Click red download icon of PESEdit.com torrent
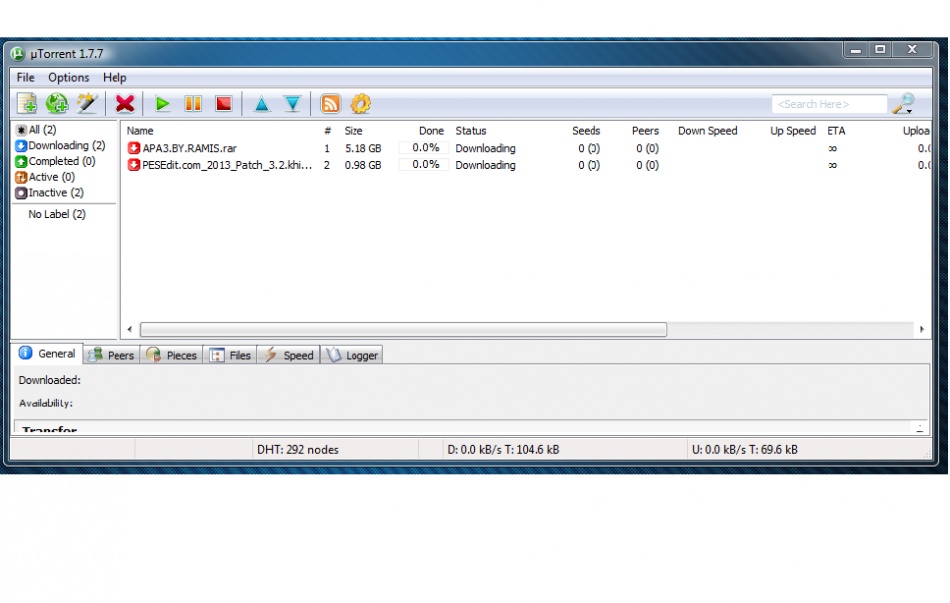The height and width of the screenshot is (603, 950). 133,165
